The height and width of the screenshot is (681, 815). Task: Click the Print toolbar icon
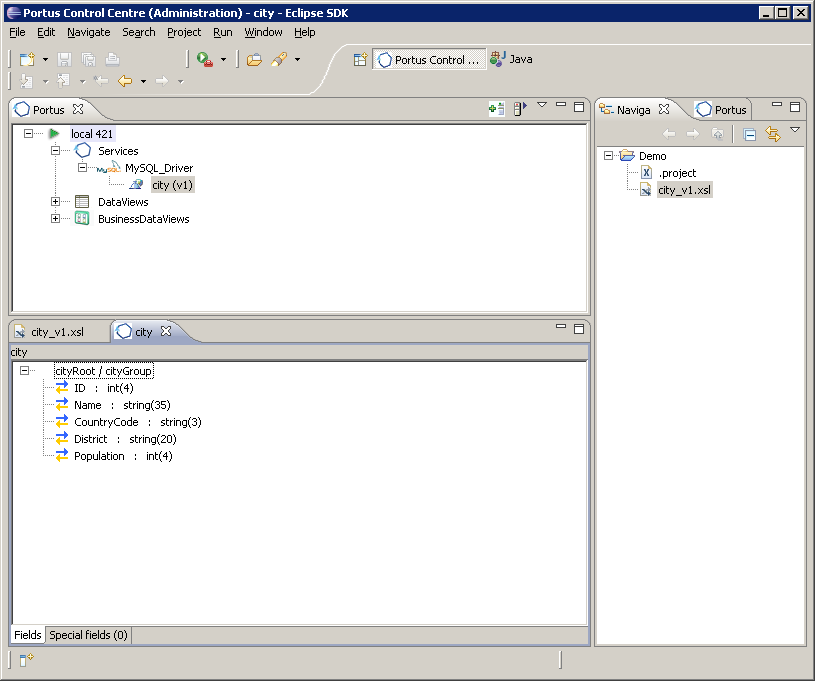point(112,60)
